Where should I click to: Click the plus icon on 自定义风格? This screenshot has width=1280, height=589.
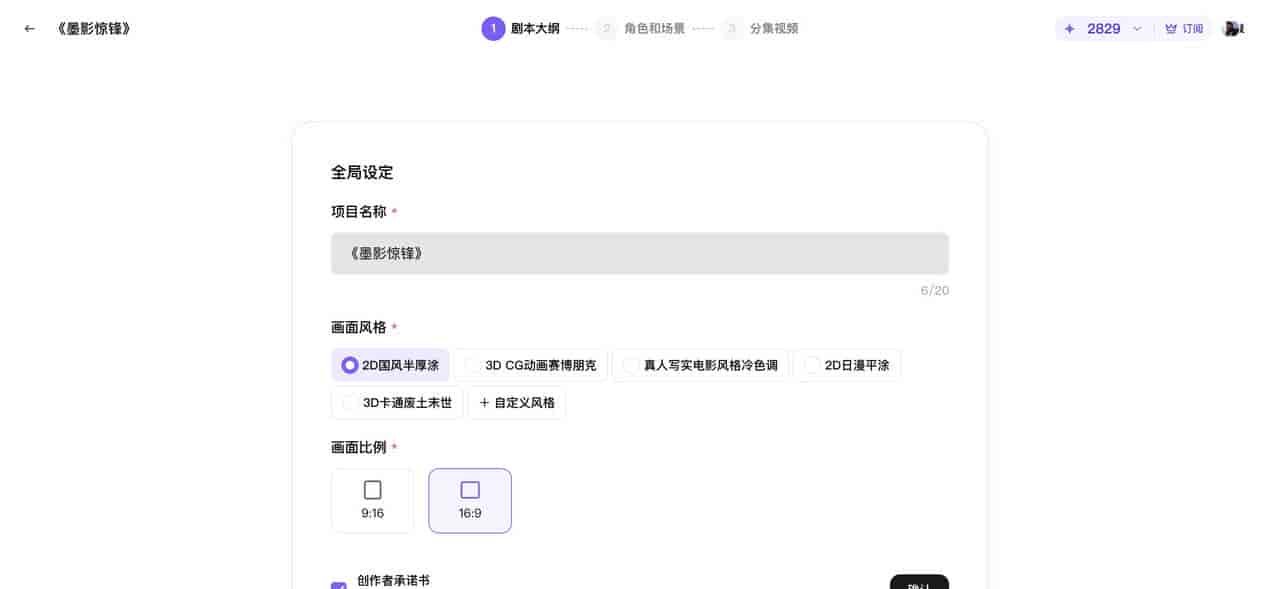486,403
